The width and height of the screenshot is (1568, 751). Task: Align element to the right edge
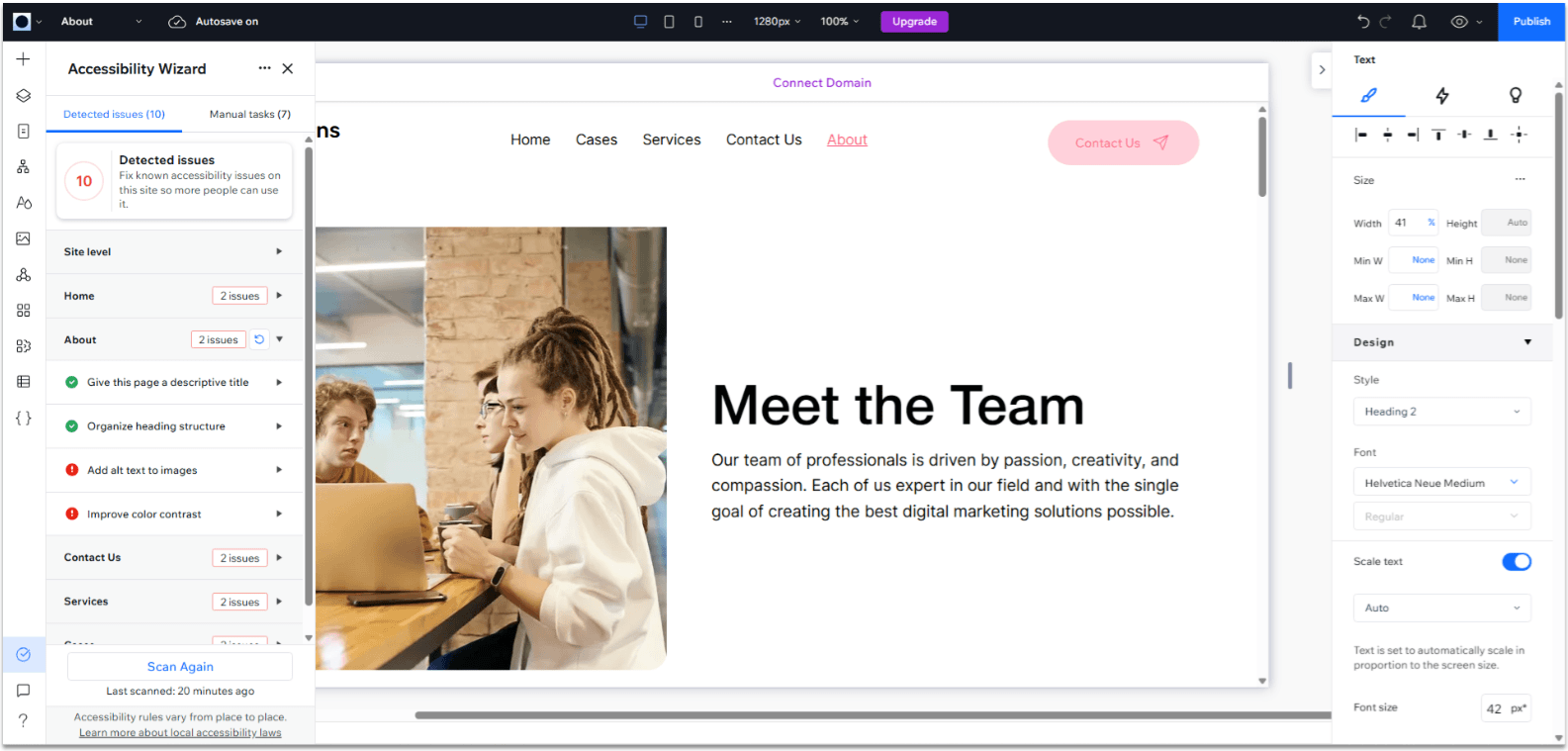1413,135
